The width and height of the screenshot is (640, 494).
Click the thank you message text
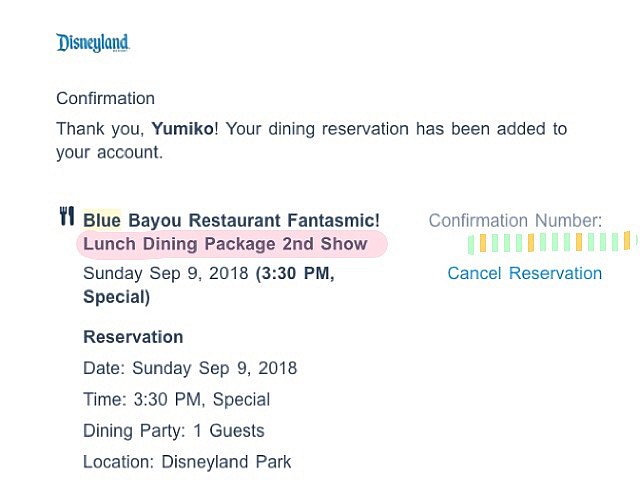pos(312,141)
